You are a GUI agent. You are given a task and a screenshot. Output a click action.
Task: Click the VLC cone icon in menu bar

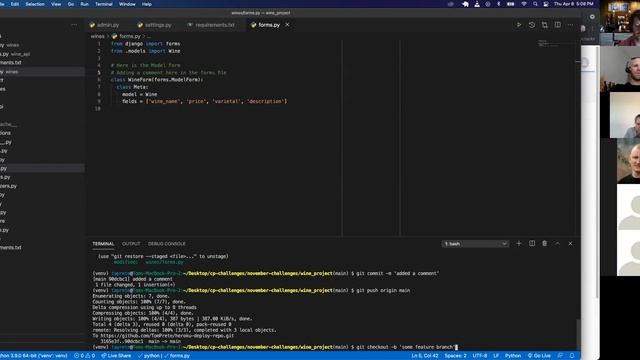pos(477,4)
